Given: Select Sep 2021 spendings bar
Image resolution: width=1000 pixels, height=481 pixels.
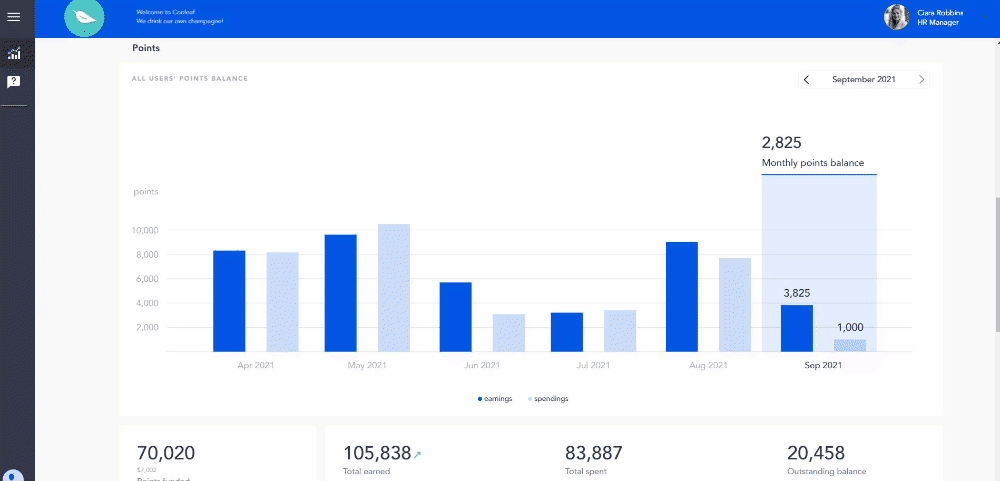Looking at the screenshot, I should coord(850,346).
